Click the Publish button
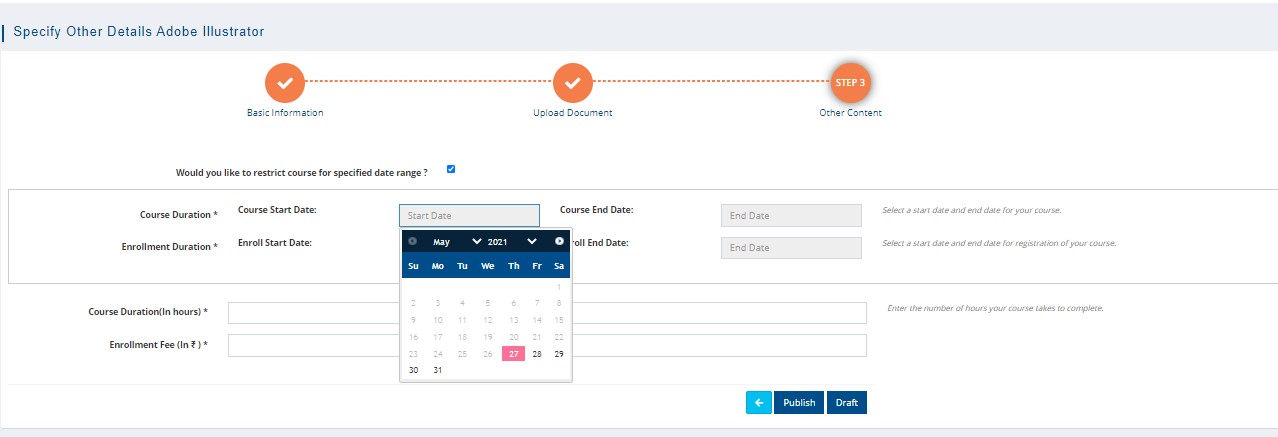 (799, 402)
